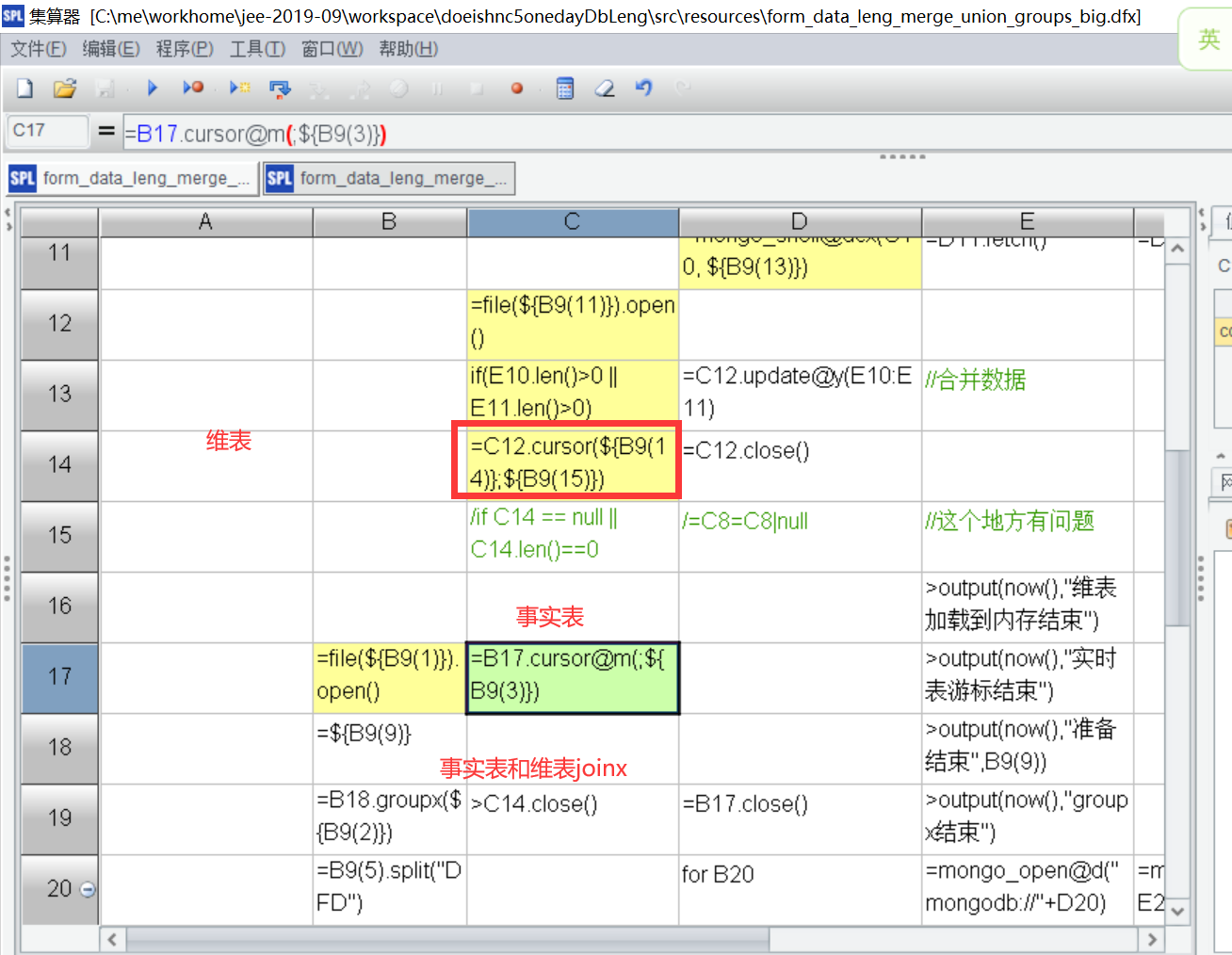The image size is (1232, 955).
Task: Click the New file toolbar icon
Action: pyautogui.click(x=25, y=89)
